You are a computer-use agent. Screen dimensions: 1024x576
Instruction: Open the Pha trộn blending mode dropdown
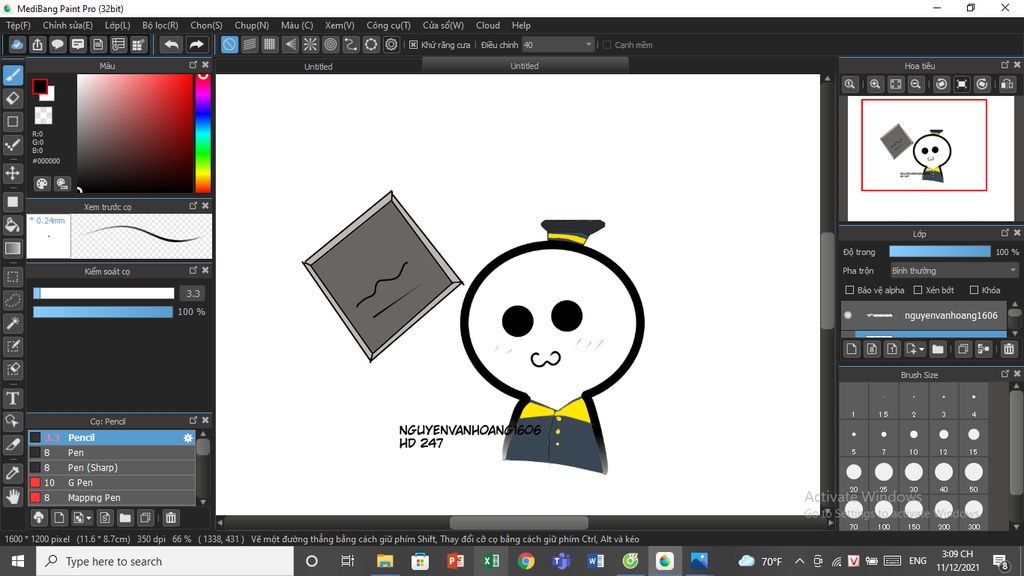954,270
